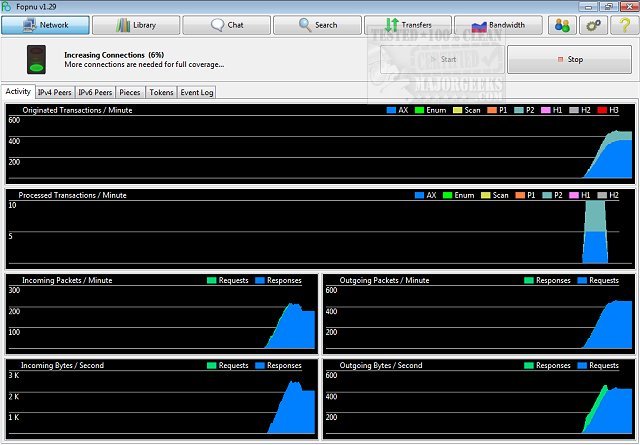Click the Incoming Packets / Minute title

(67, 280)
